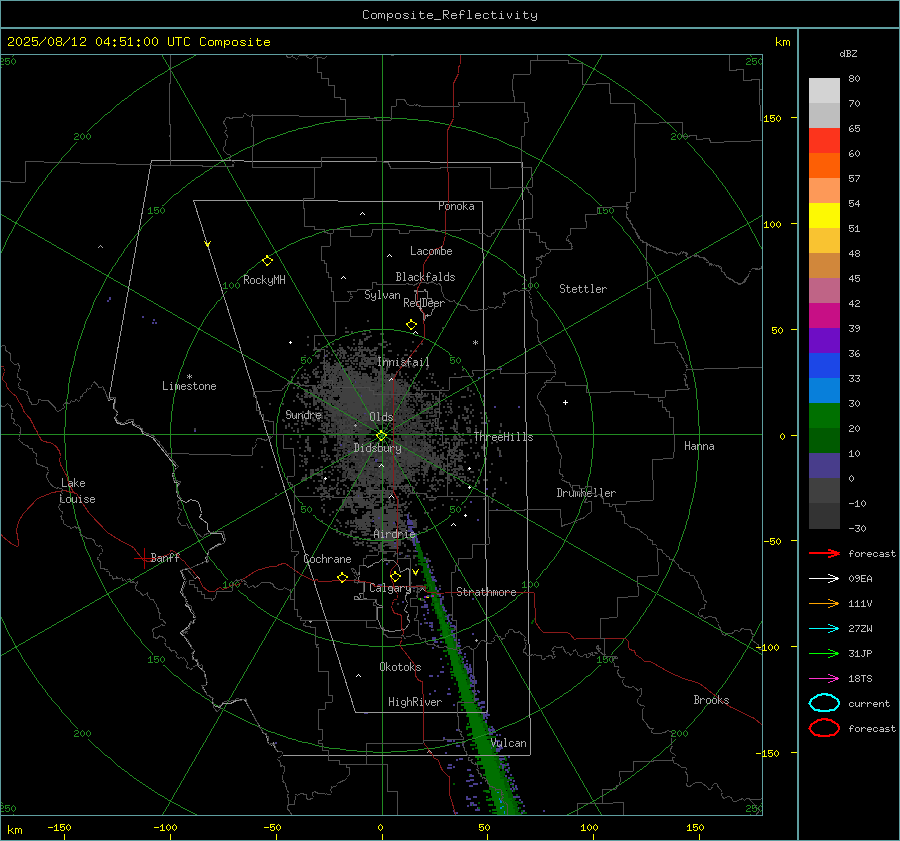Click the Limestone label
900x841 pixels.
189,386
